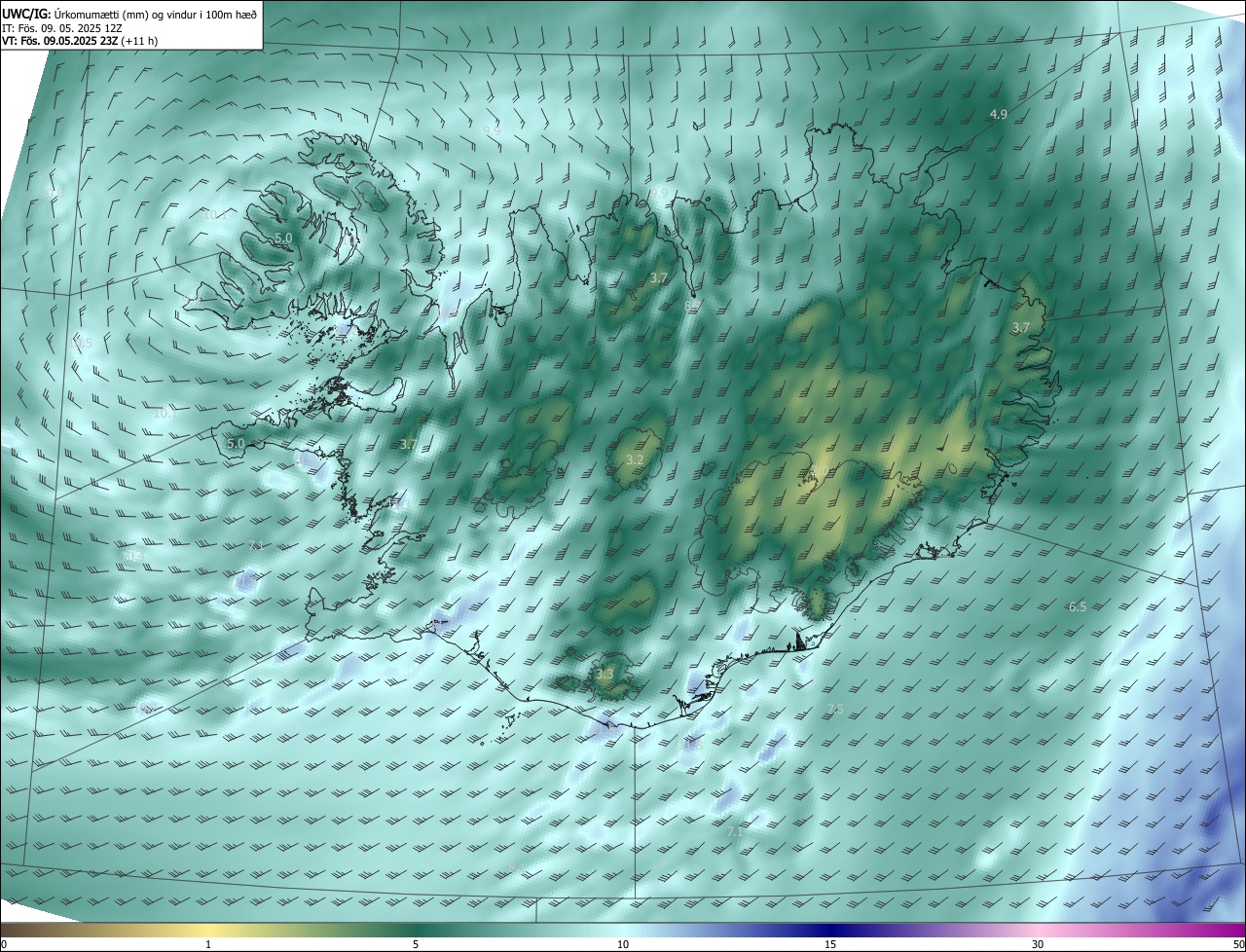Click the valid time line "VT: Fös. 09.05.2025 23Z (+11 h)"
Image resolution: width=1246 pixels, height=952 pixels.
click(80, 41)
